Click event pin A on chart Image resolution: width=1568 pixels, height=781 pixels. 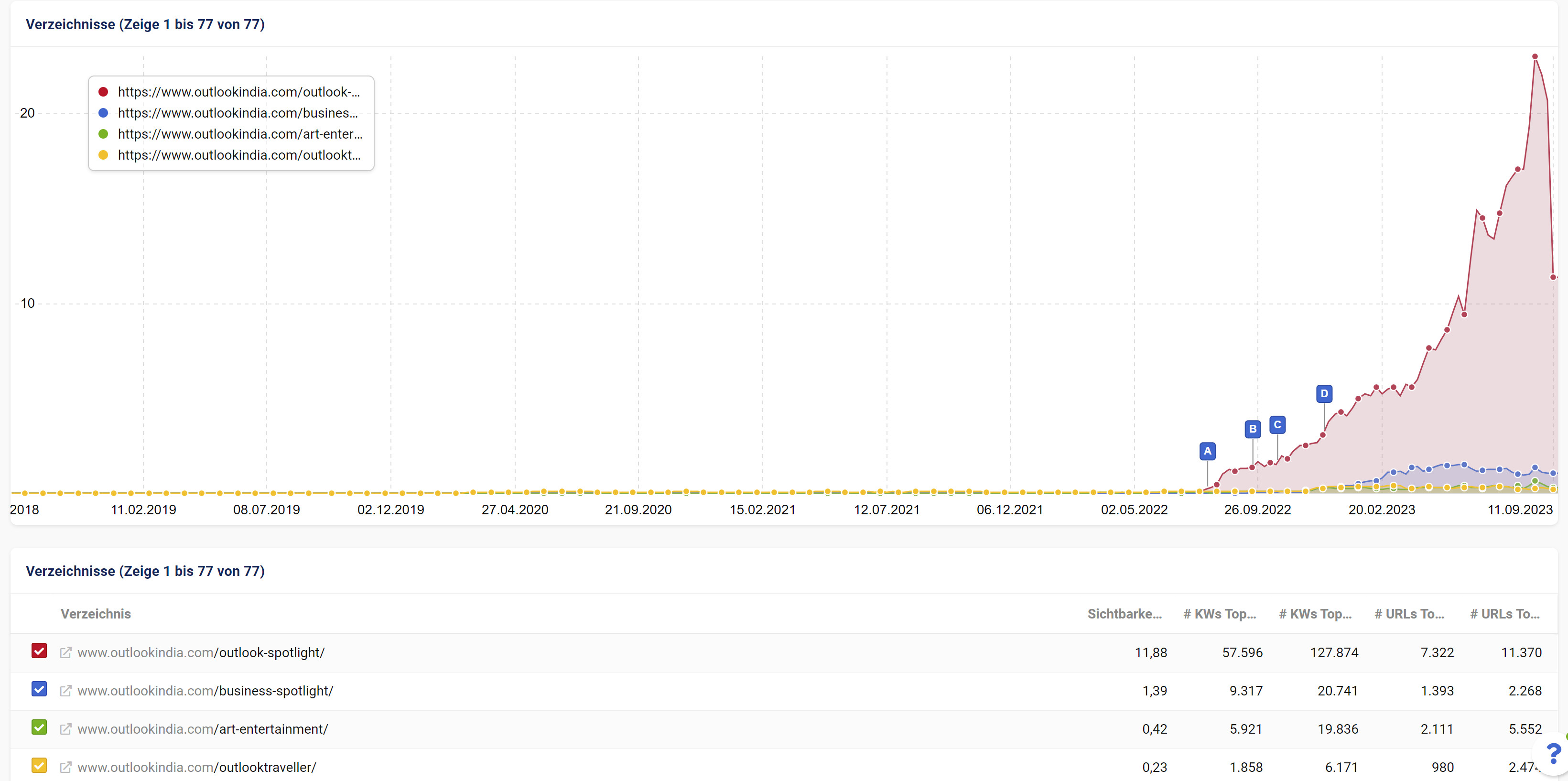(x=1207, y=451)
